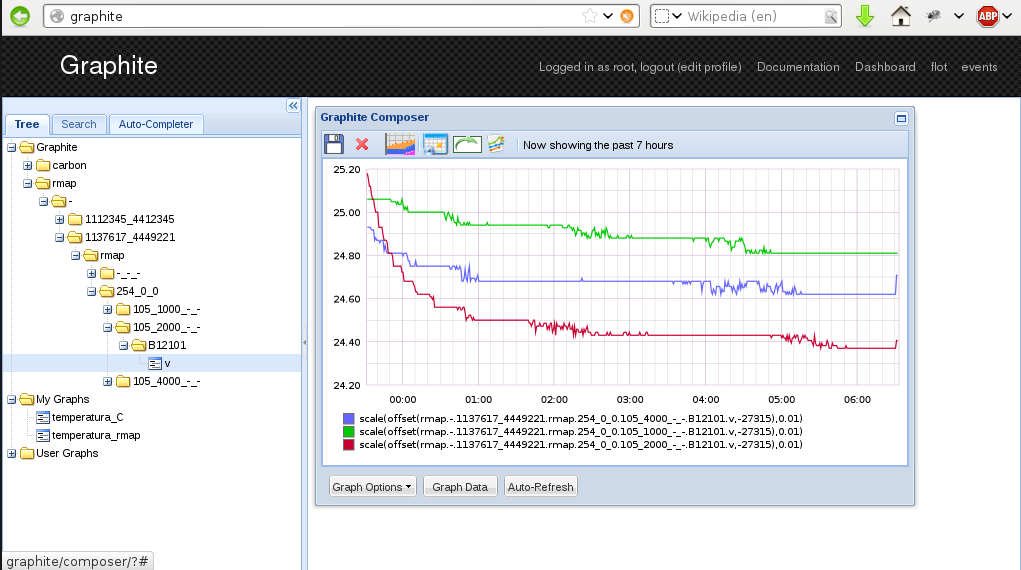This screenshot has height=570, width=1021.
Task: Select the v metric leaf icon
Action: (155, 363)
